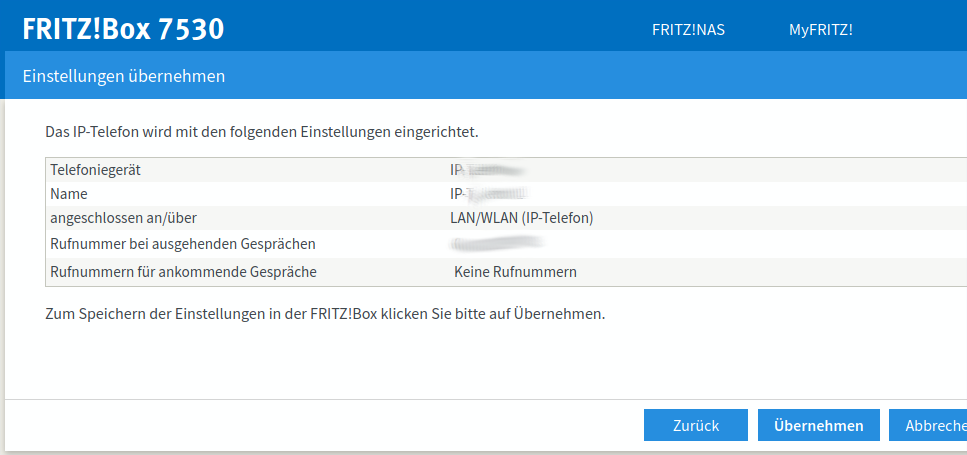The height and width of the screenshot is (455, 967).
Task: Click the blurred Name value
Action: point(489,194)
